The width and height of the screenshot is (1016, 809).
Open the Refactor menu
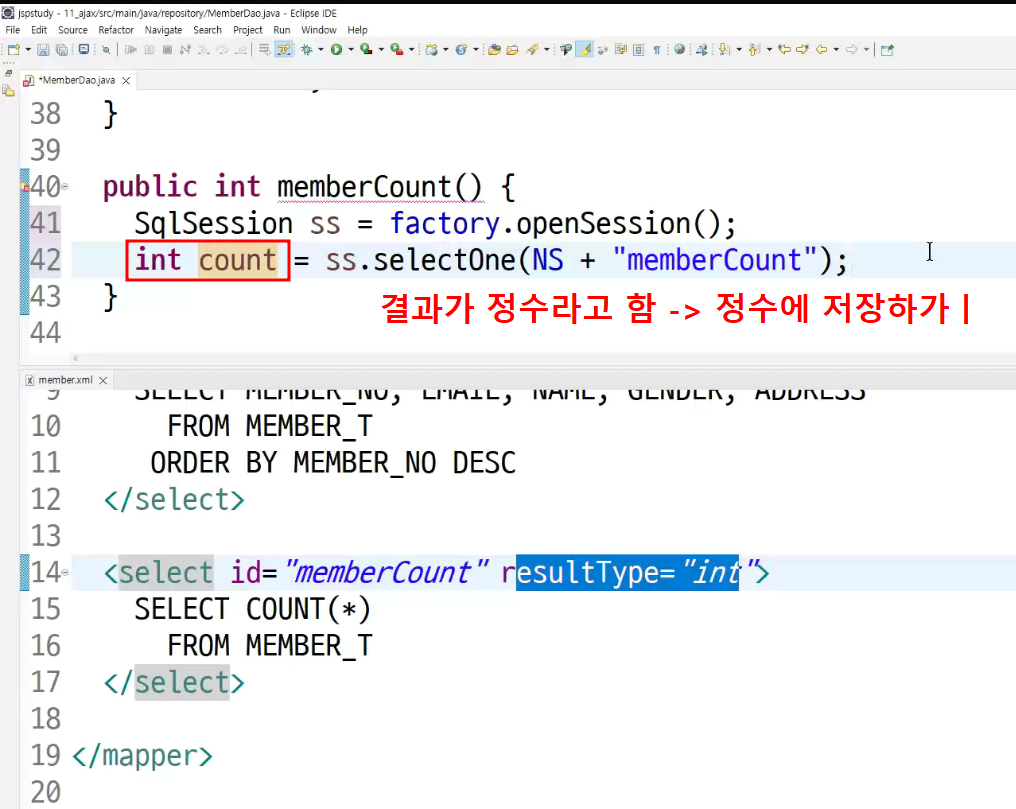pyautogui.click(x=116, y=30)
